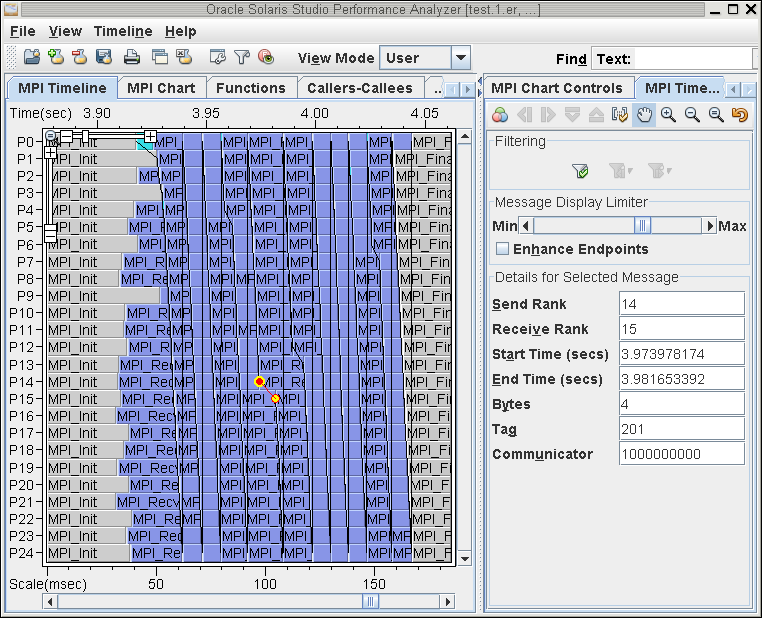This screenshot has width=762, height=618.
Task: Open the Help menu
Action: pyautogui.click(x=181, y=32)
